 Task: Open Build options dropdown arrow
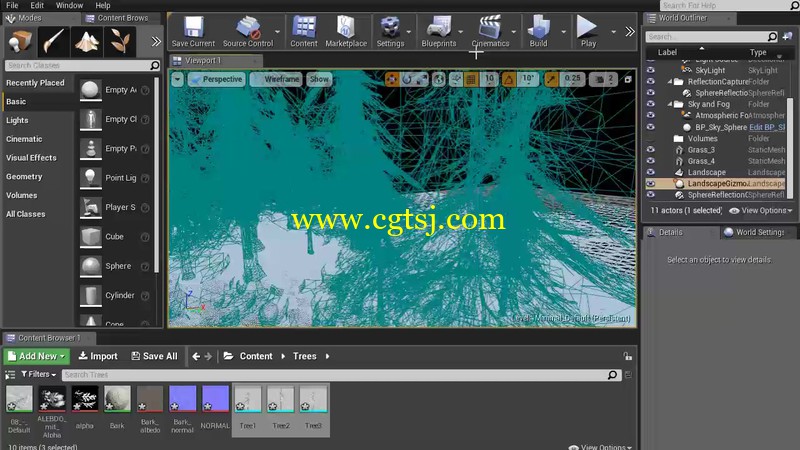tap(564, 32)
